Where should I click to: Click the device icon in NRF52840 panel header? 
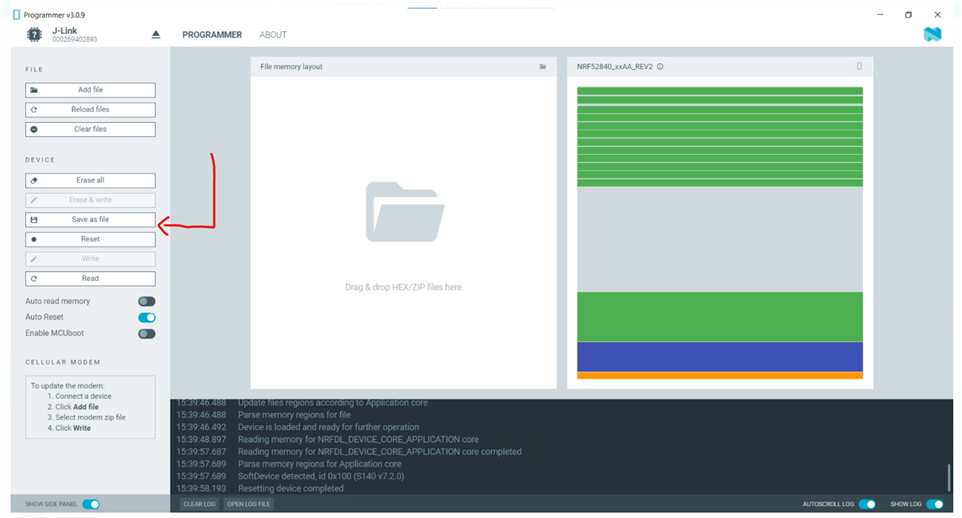pyautogui.click(x=859, y=67)
